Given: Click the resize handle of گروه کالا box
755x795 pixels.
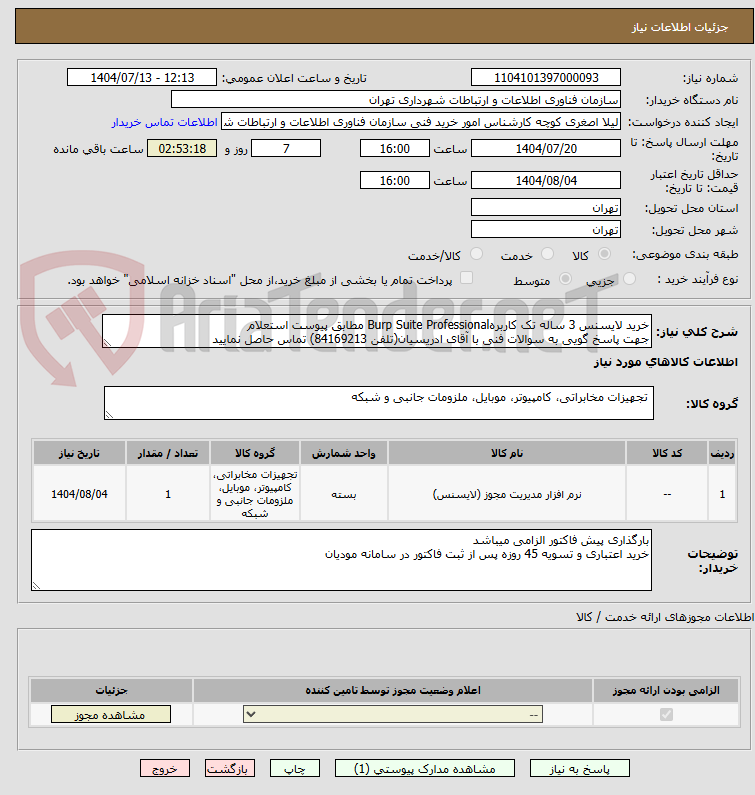Looking at the screenshot, I should [x=110, y=415].
